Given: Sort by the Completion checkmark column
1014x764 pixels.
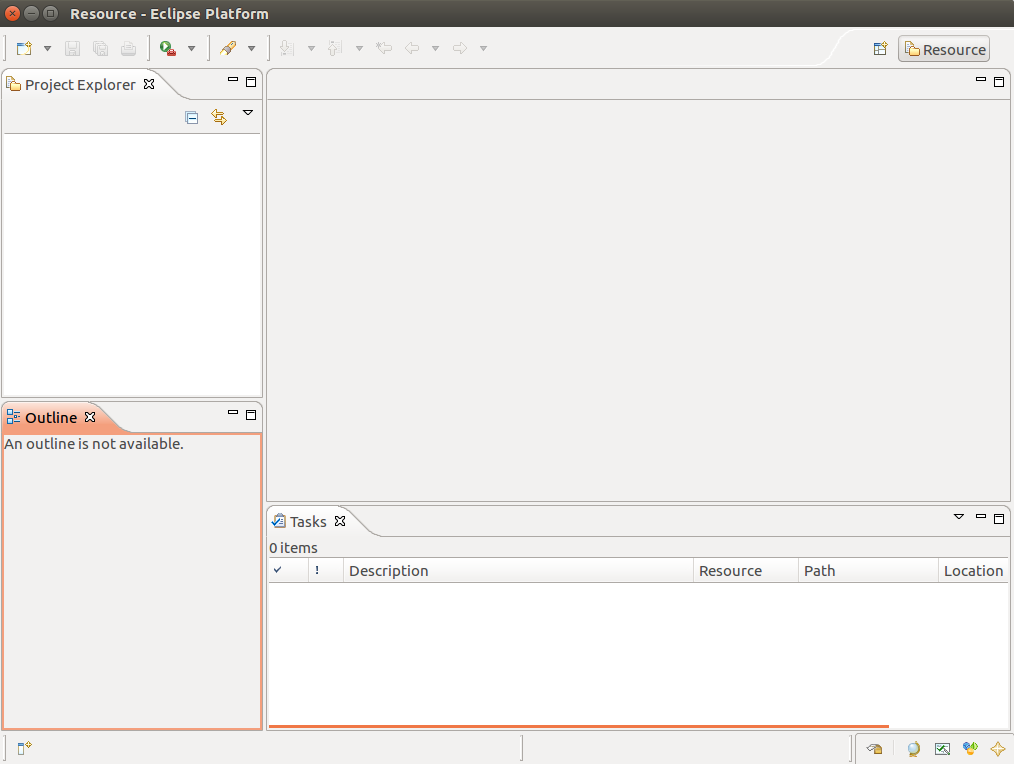Looking at the screenshot, I should 288,571.
